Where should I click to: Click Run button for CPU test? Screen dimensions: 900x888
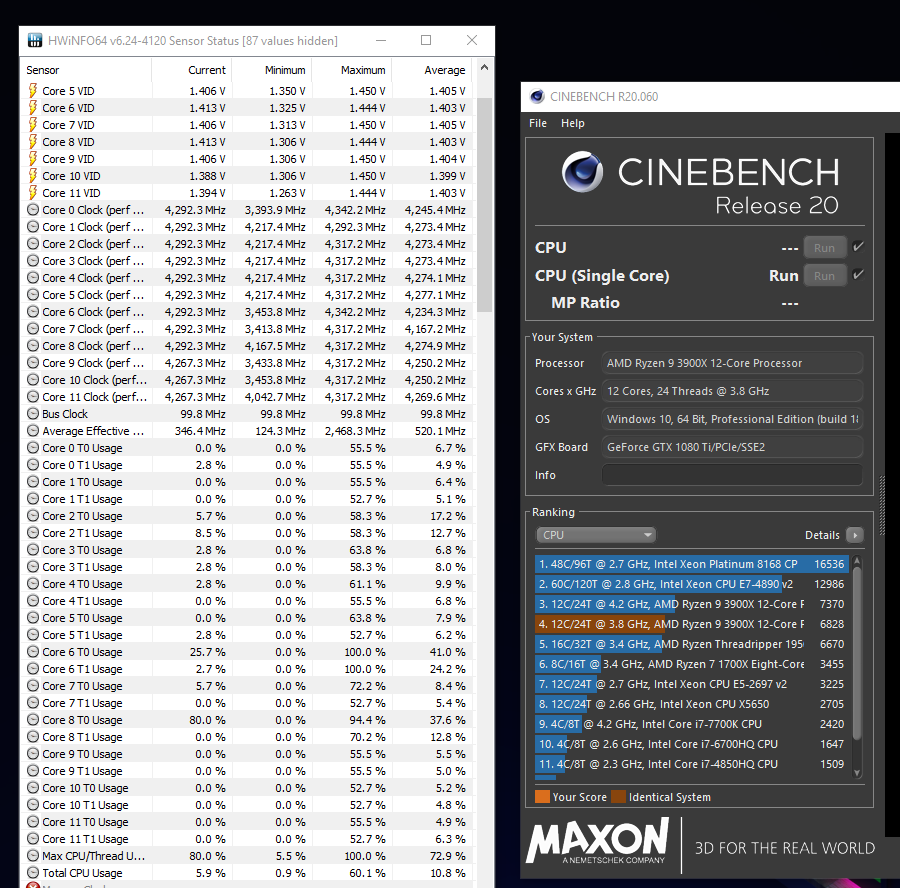click(824, 248)
